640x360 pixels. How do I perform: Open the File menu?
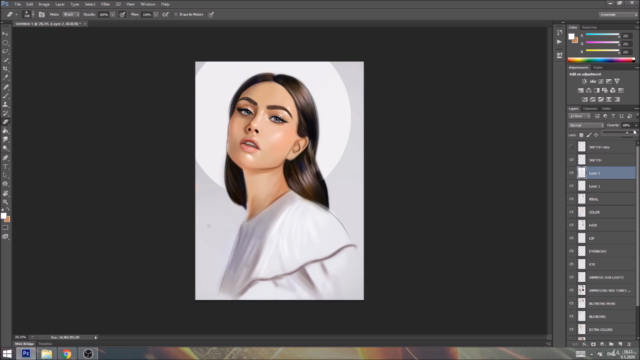[x=18, y=4]
